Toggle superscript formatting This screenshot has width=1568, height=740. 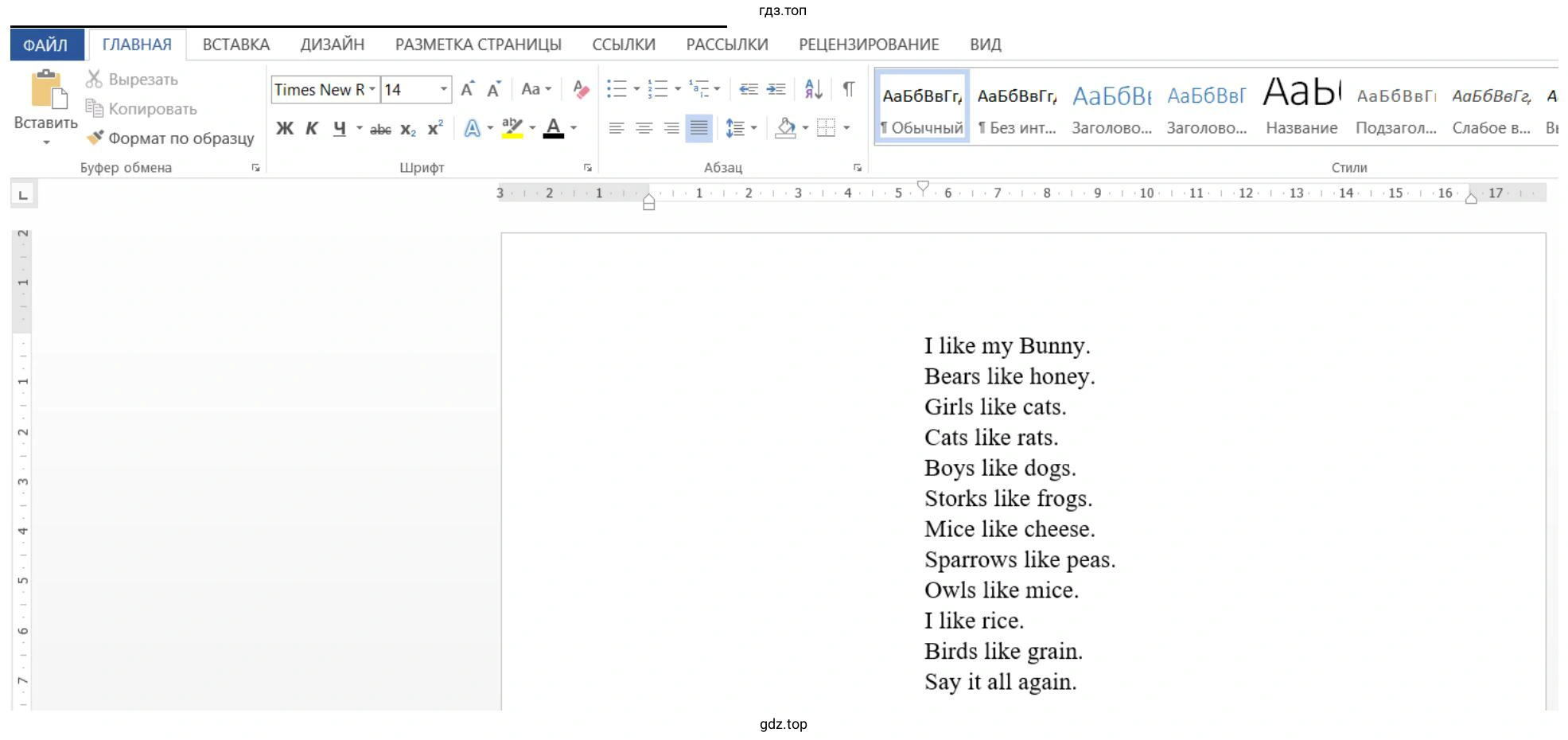click(435, 128)
